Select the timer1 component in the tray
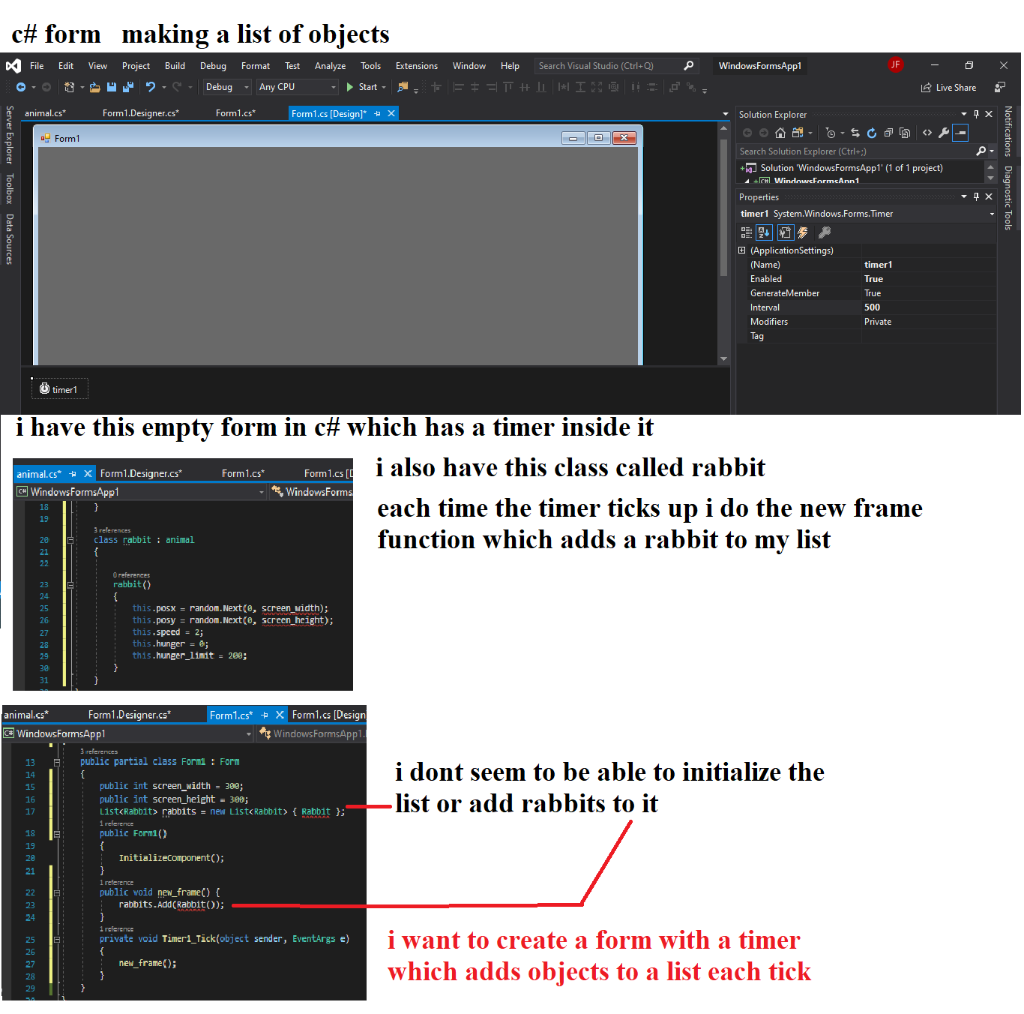Screen dimensions: 1024x1014 [60, 388]
